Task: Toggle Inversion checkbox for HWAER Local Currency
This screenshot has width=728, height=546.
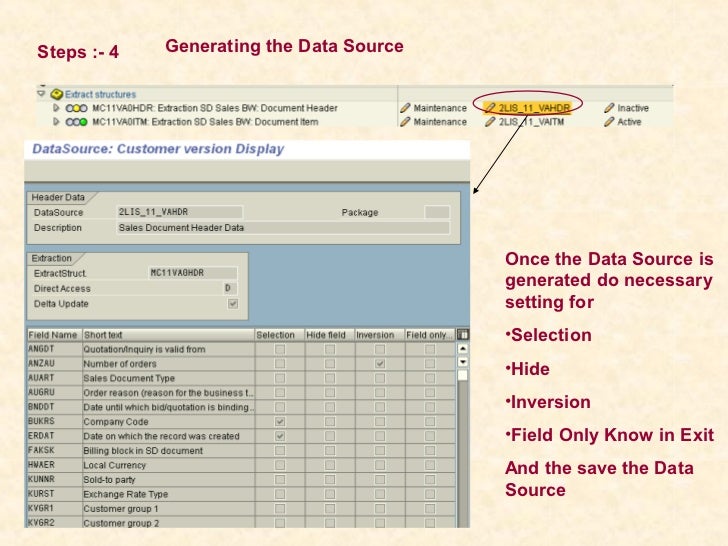Action: 380,465
